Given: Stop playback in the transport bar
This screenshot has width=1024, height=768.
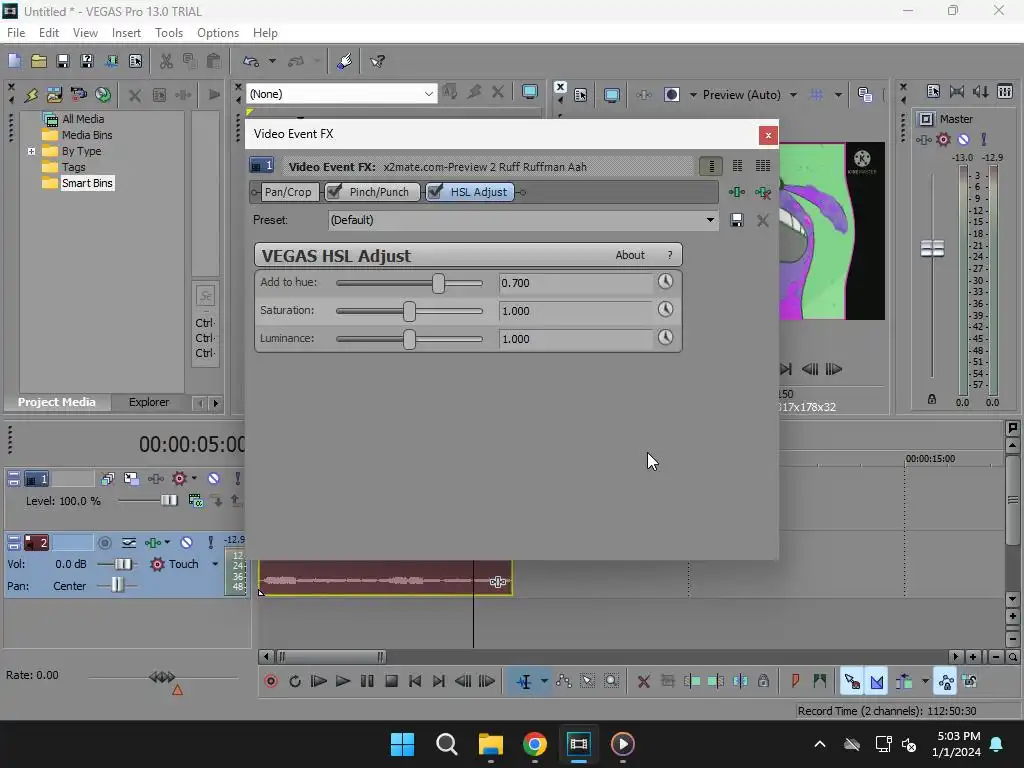Looking at the screenshot, I should 391,681.
